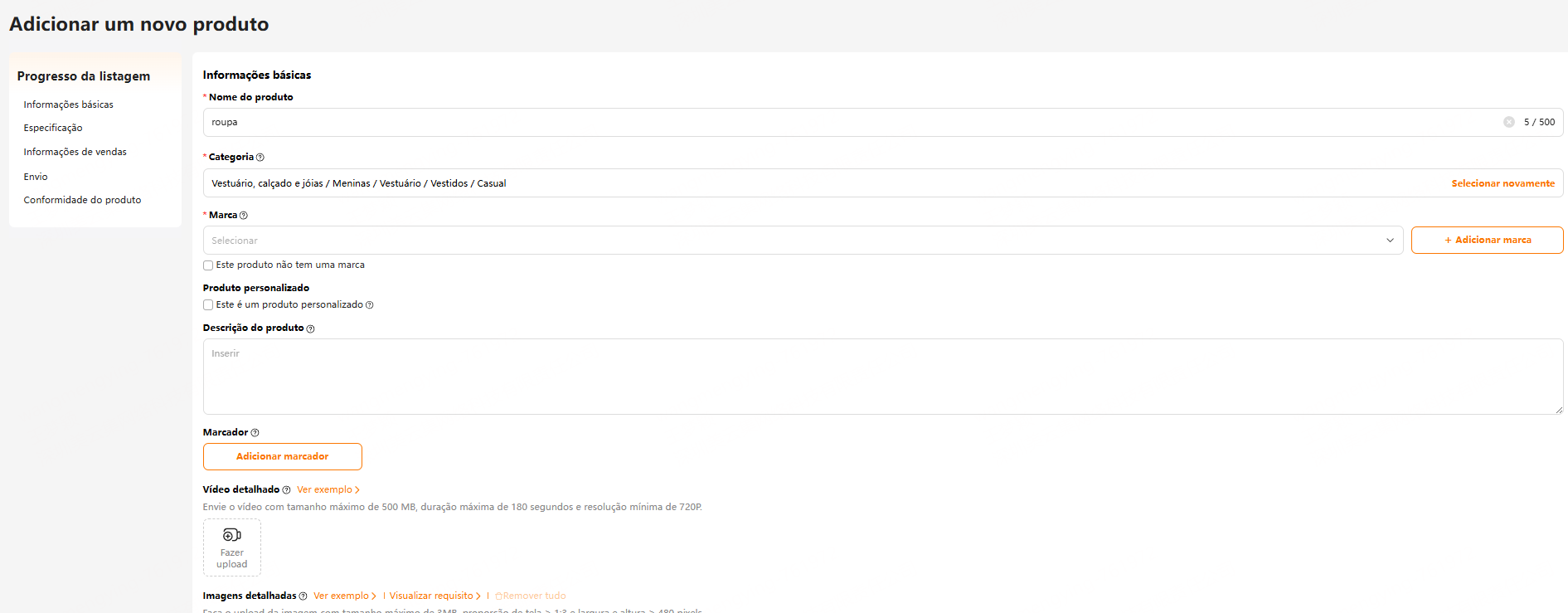Click the help icon beside Vídeo detalhado
1568x613 pixels.
pyautogui.click(x=286, y=490)
